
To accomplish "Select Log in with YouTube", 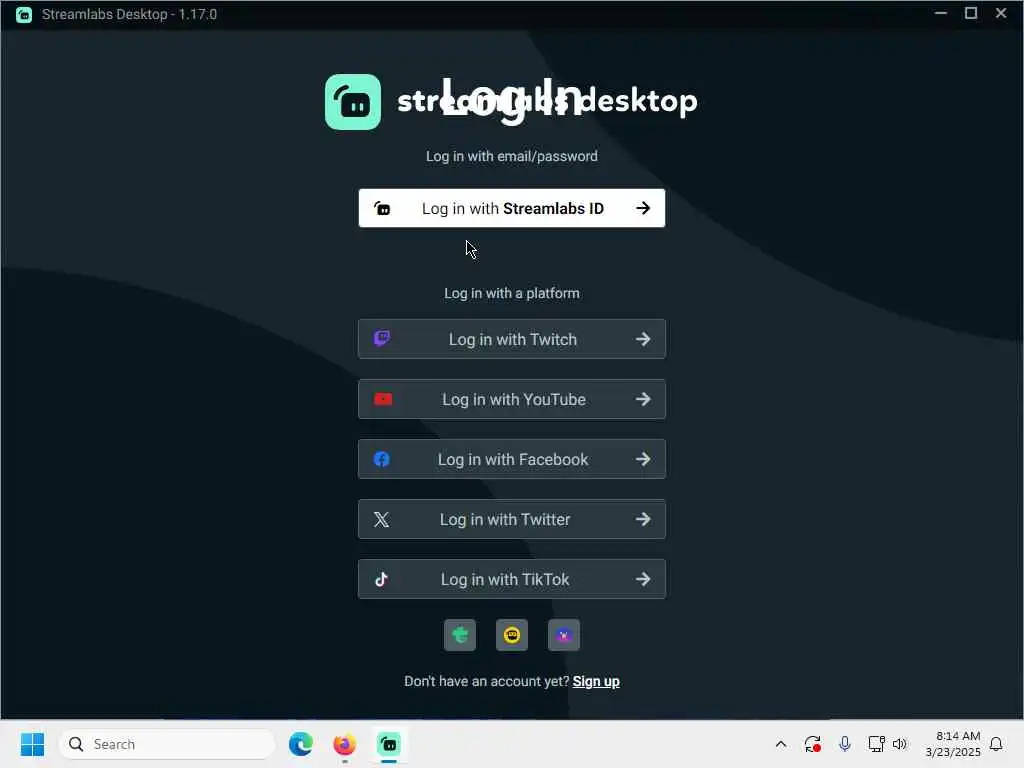I will [x=511, y=399].
